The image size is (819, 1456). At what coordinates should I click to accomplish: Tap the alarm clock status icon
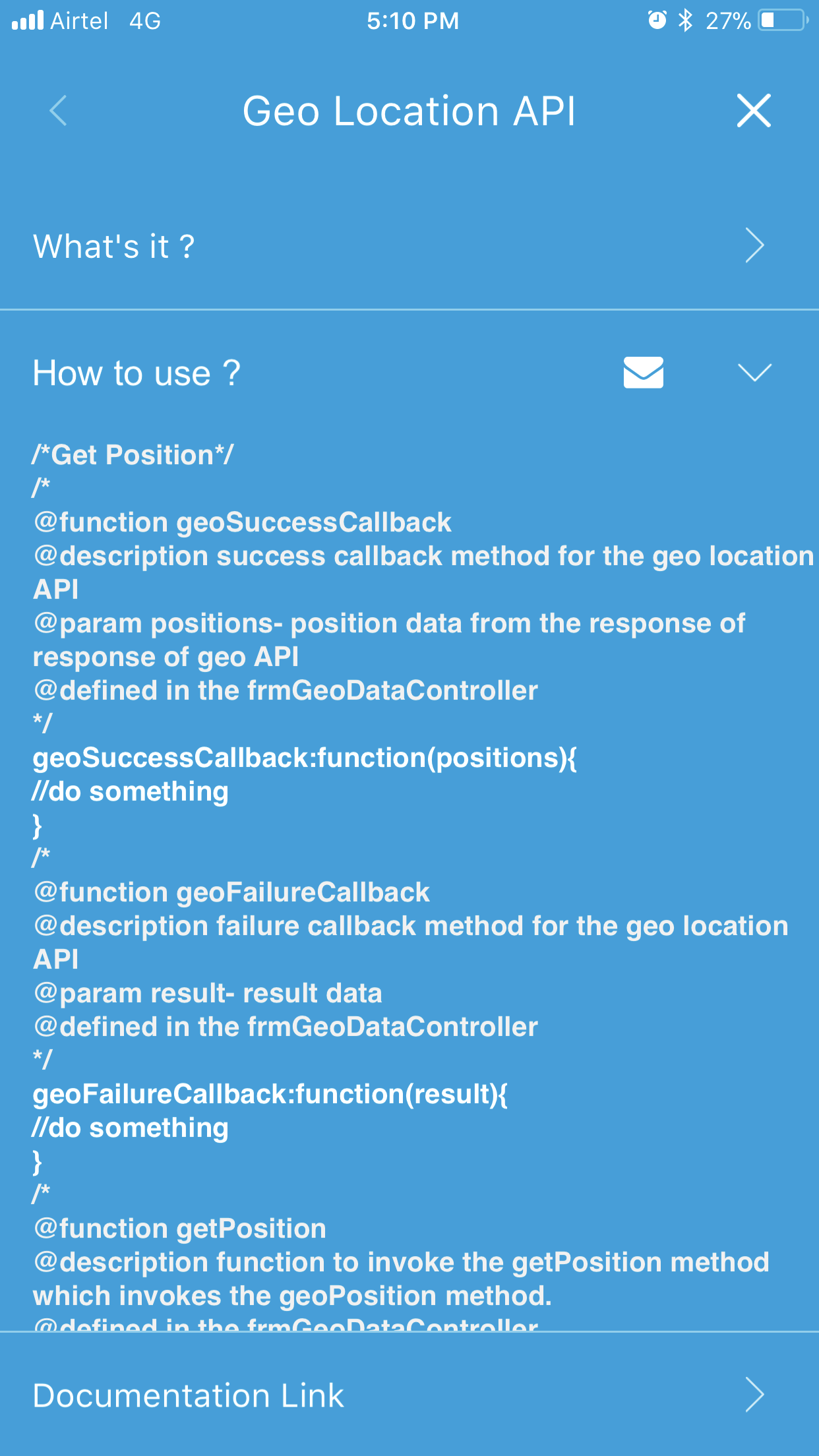coord(657,20)
